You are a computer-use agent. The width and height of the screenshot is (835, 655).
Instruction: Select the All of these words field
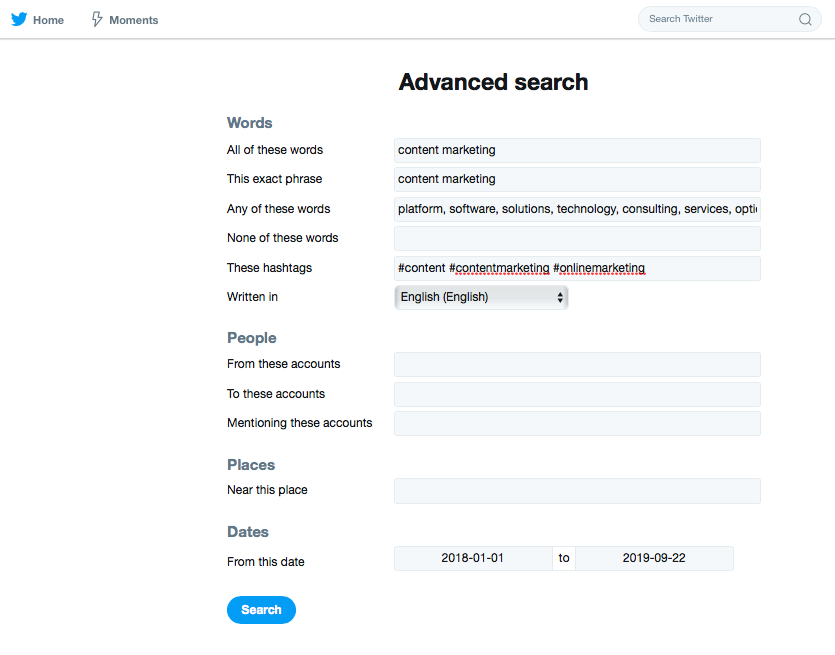point(577,149)
